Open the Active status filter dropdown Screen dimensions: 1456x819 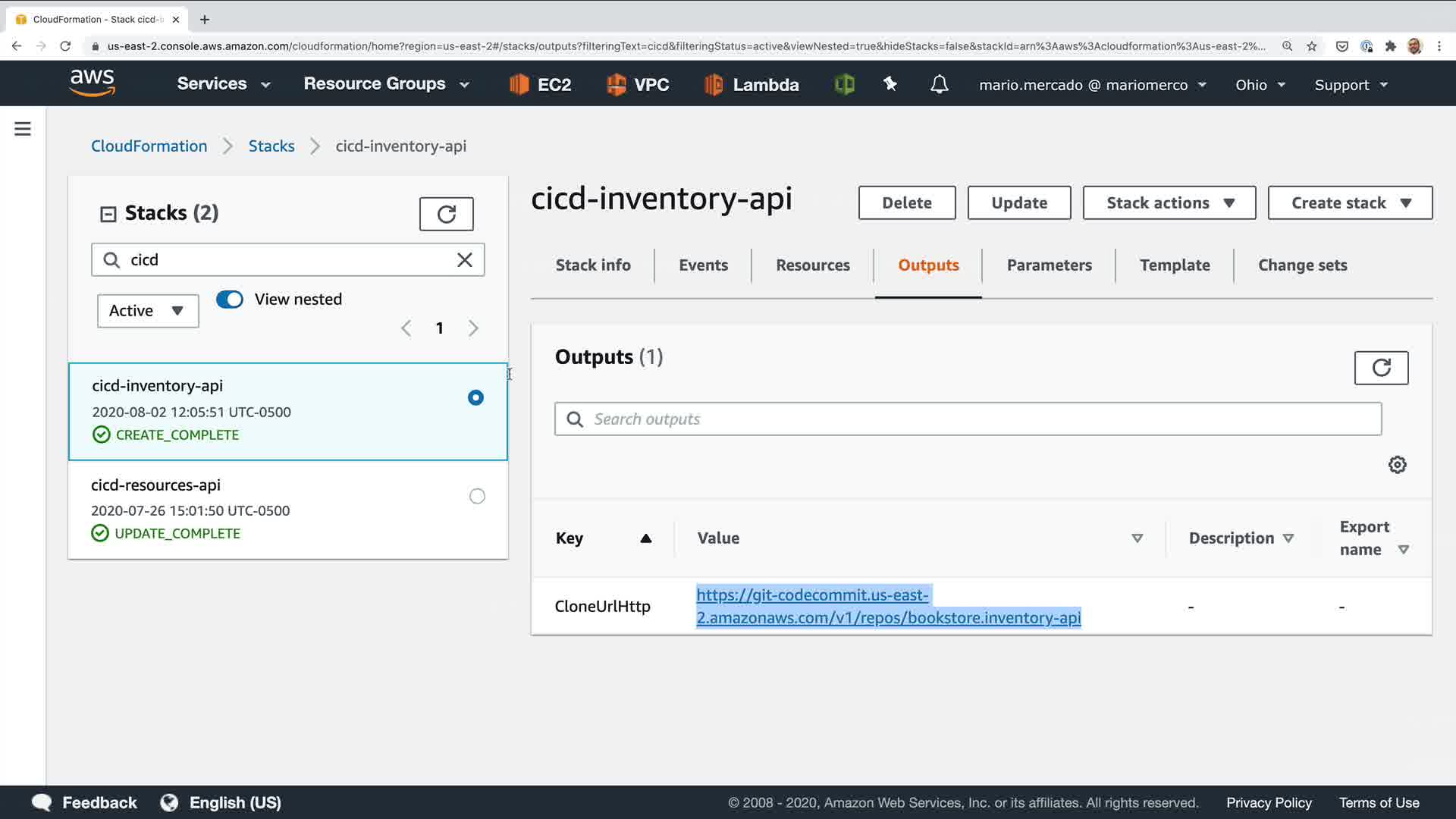point(148,311)
